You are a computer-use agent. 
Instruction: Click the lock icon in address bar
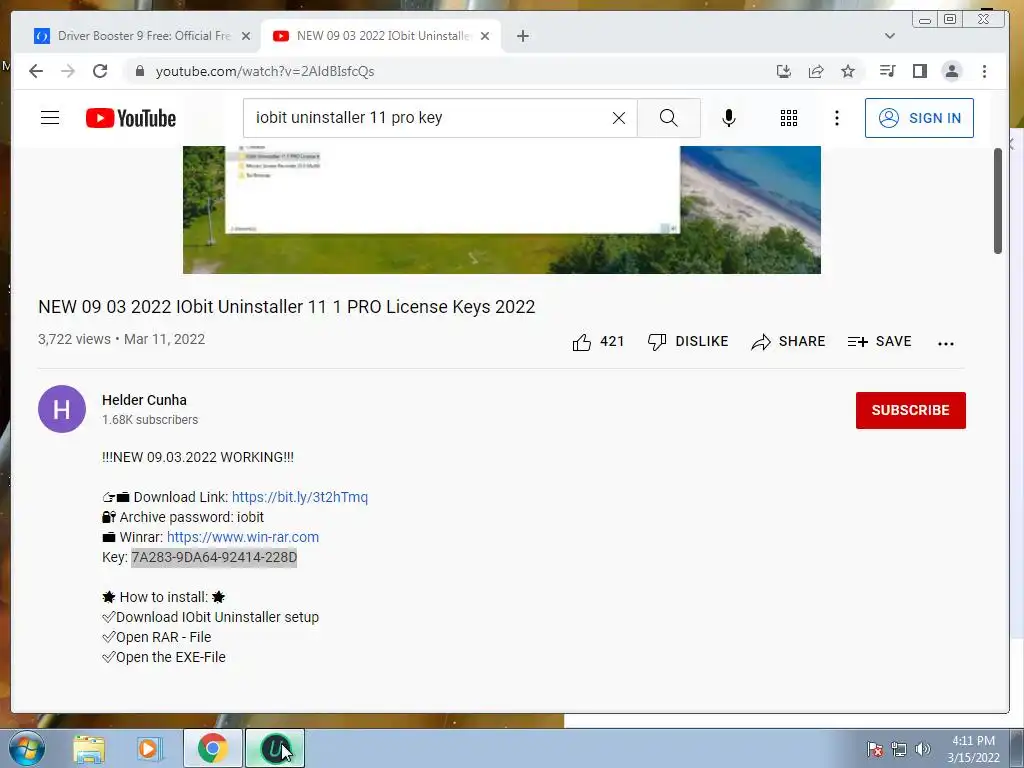click(139, 71)
